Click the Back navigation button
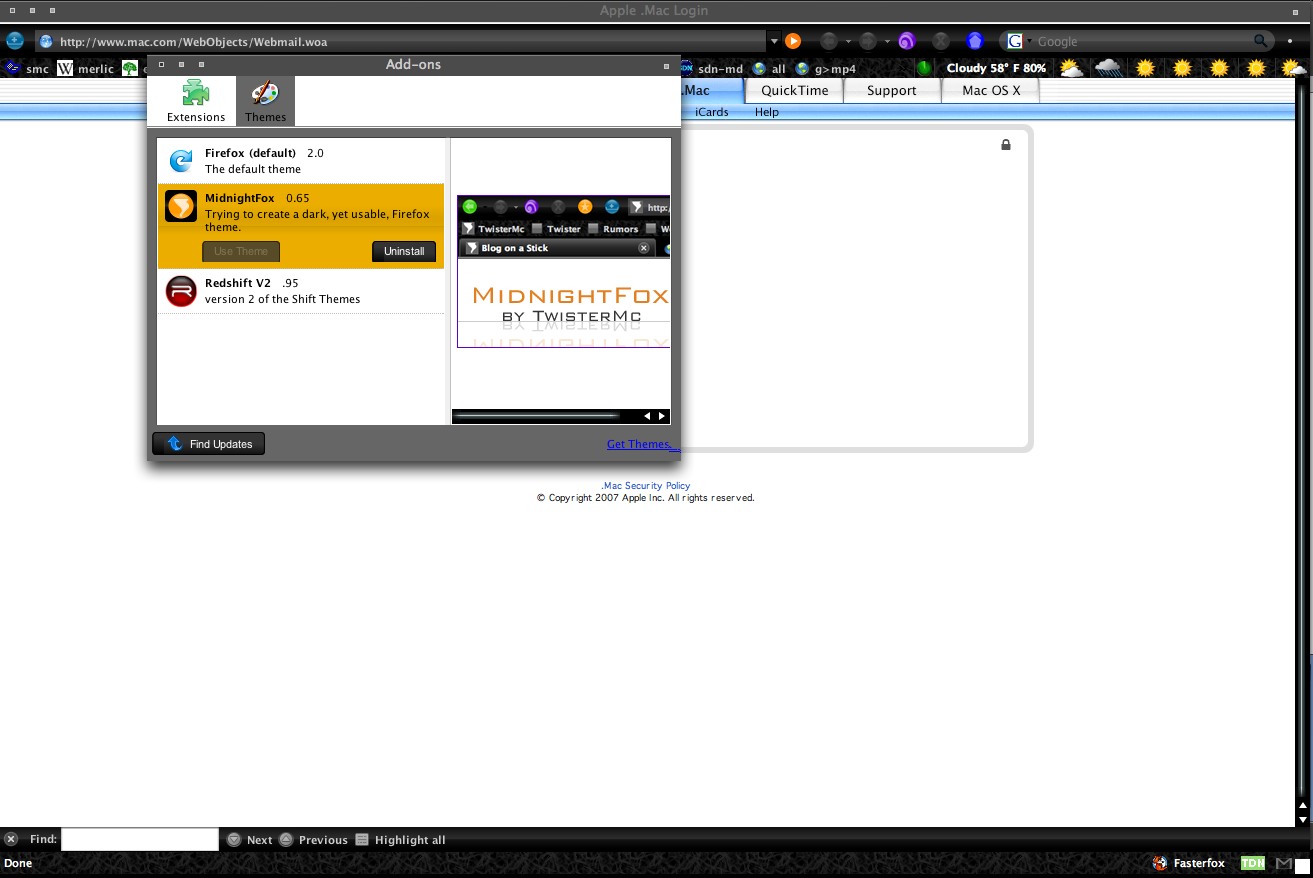The image size is (1313, 878). [x=829, y=41]
